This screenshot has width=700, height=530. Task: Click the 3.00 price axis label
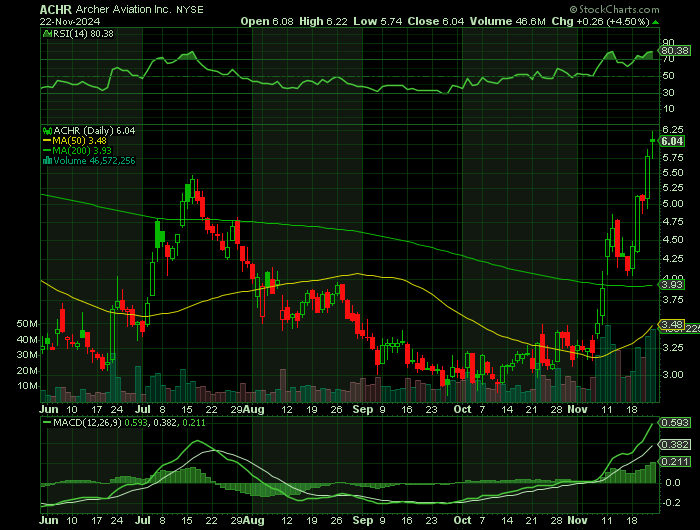click(673, 375)
